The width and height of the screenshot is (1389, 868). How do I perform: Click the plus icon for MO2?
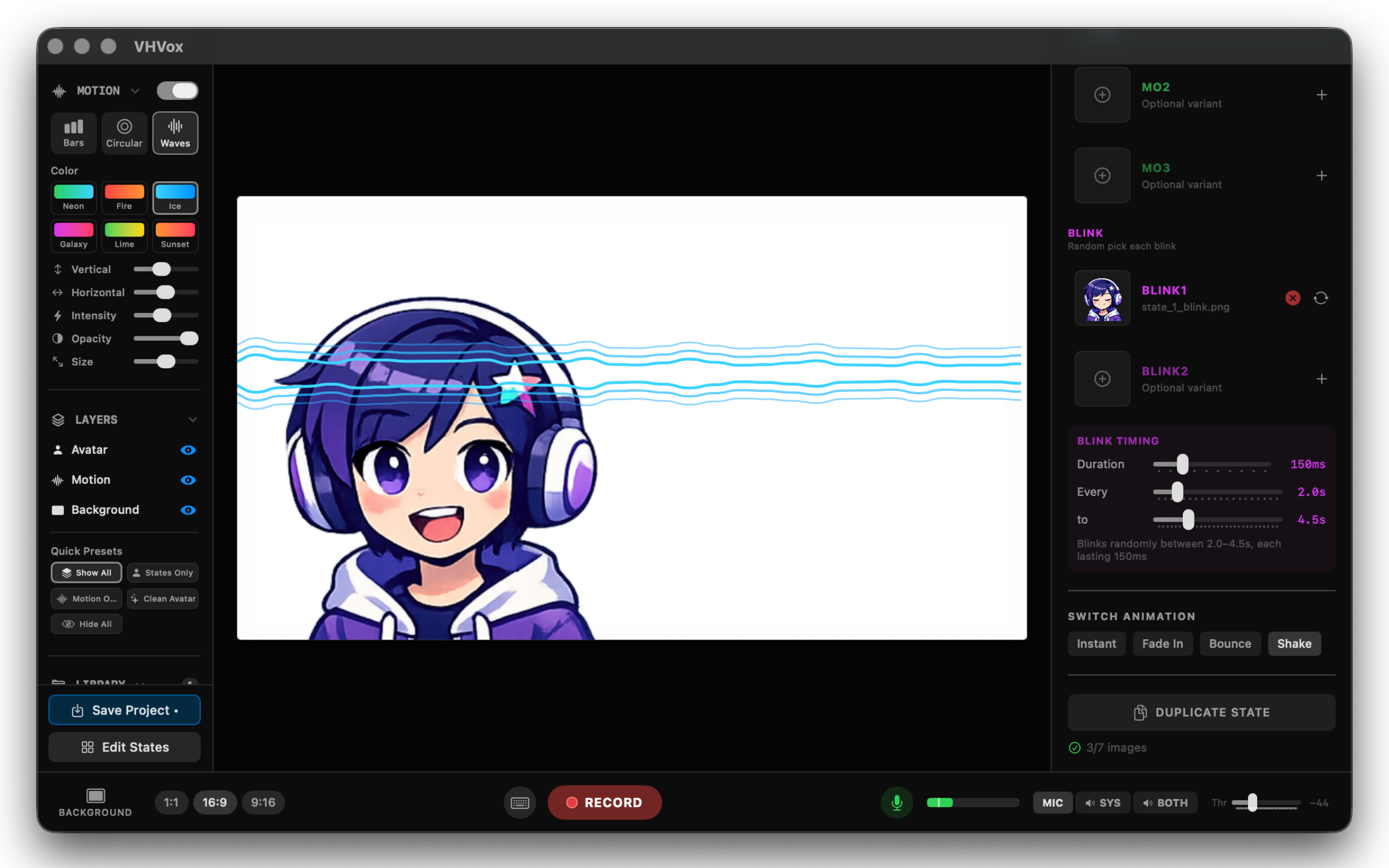coord(1321,95)
